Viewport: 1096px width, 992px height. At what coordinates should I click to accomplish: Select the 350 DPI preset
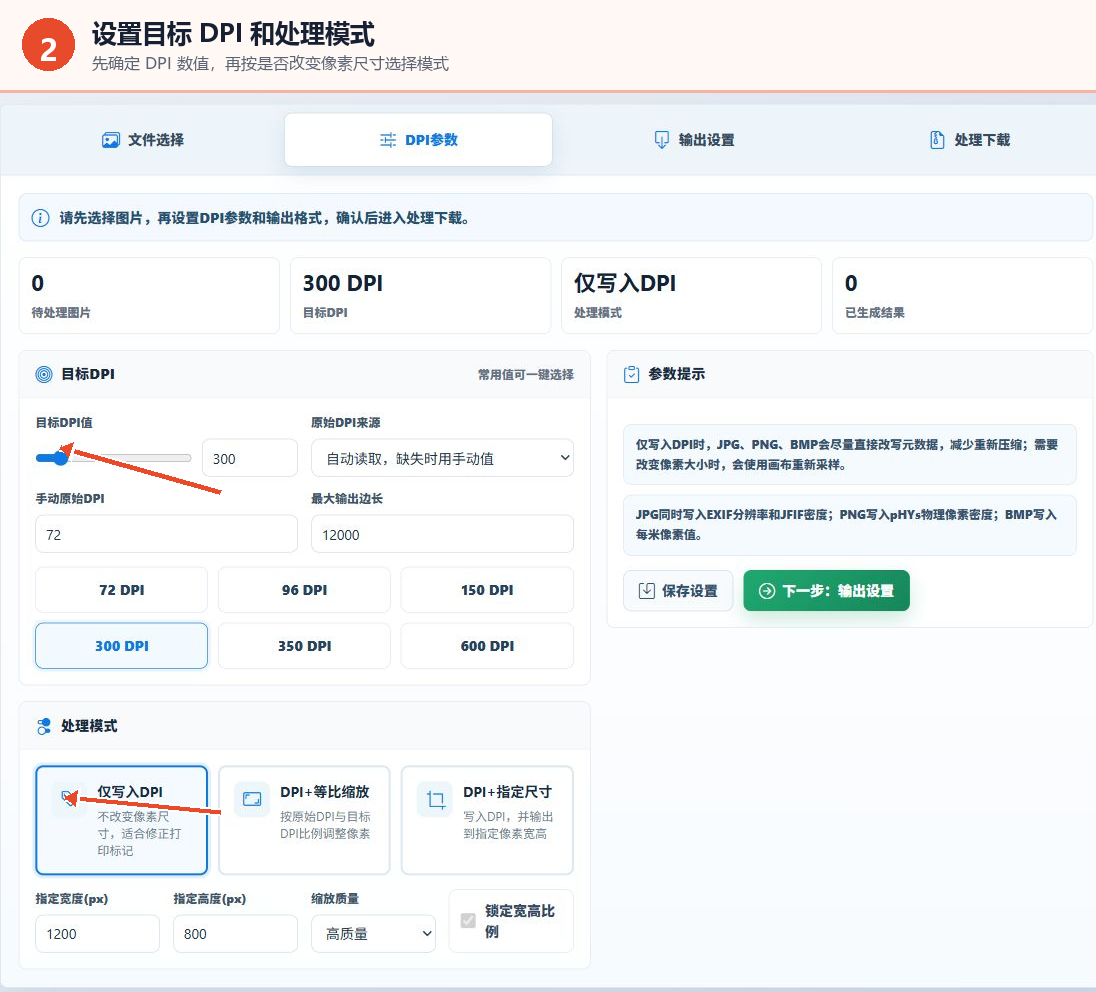(x=304, y=646)
